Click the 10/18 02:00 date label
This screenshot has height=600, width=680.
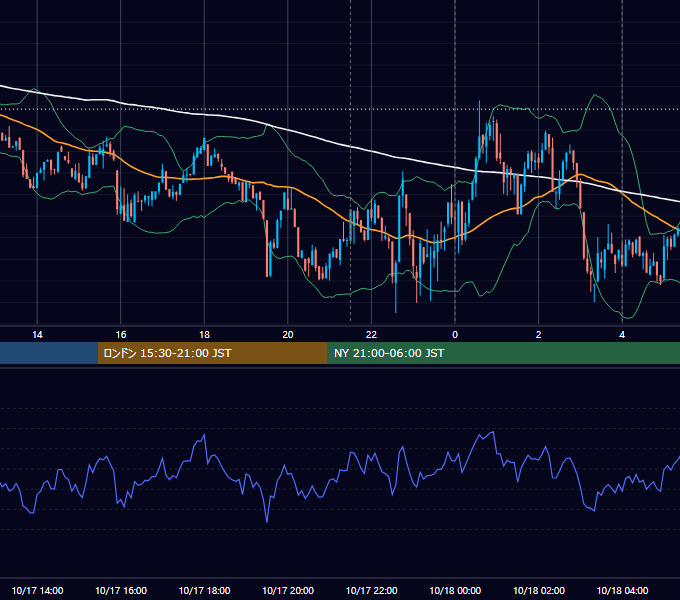(539, 590)
